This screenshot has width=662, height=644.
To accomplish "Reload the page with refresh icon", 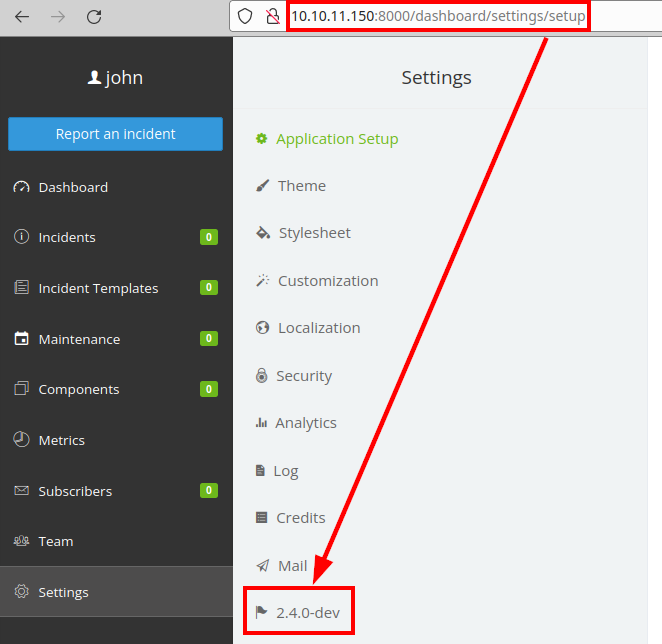I will (94, 17).
